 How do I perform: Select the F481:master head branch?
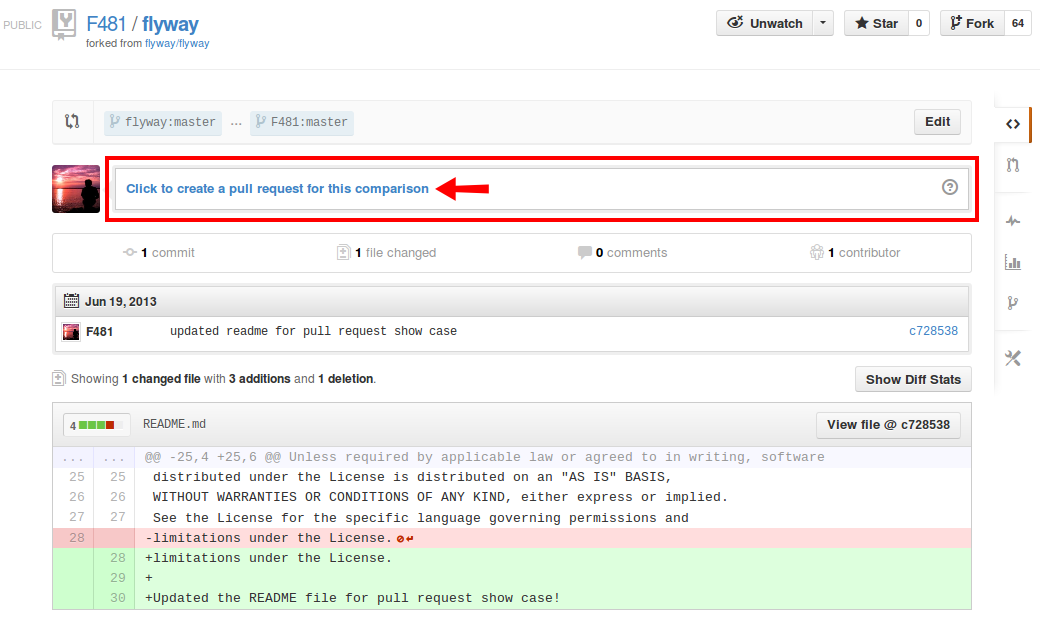tap(302, 123)
